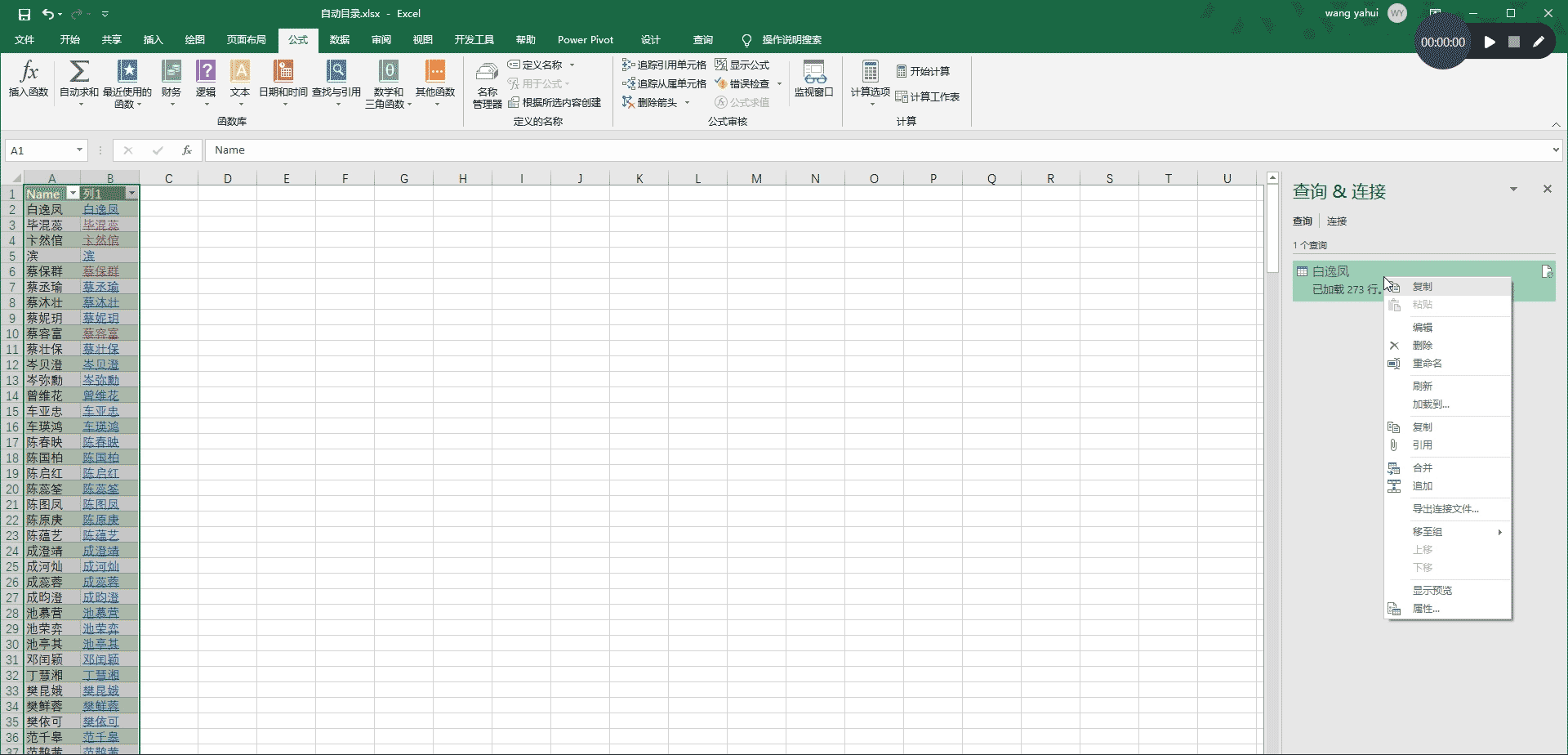
Task: Collapse the ribbon
Action: 1556,124
